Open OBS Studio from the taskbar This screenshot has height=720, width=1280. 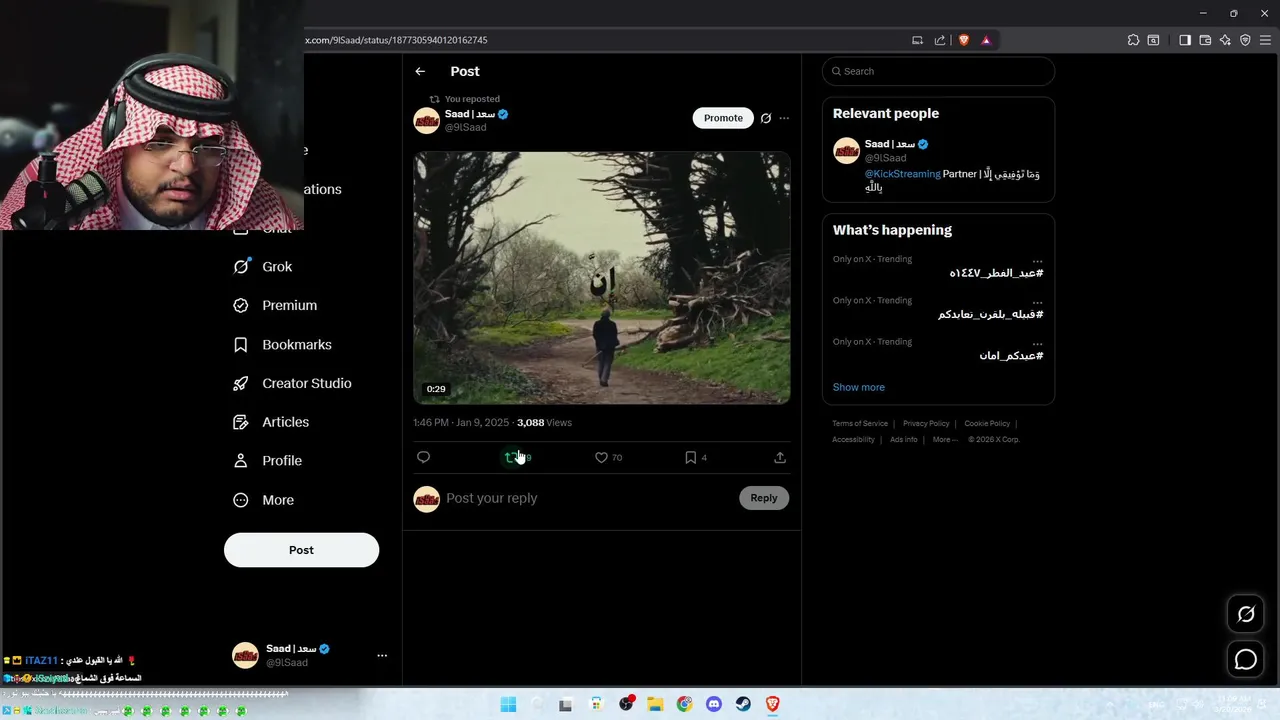(x=626, y=704)
